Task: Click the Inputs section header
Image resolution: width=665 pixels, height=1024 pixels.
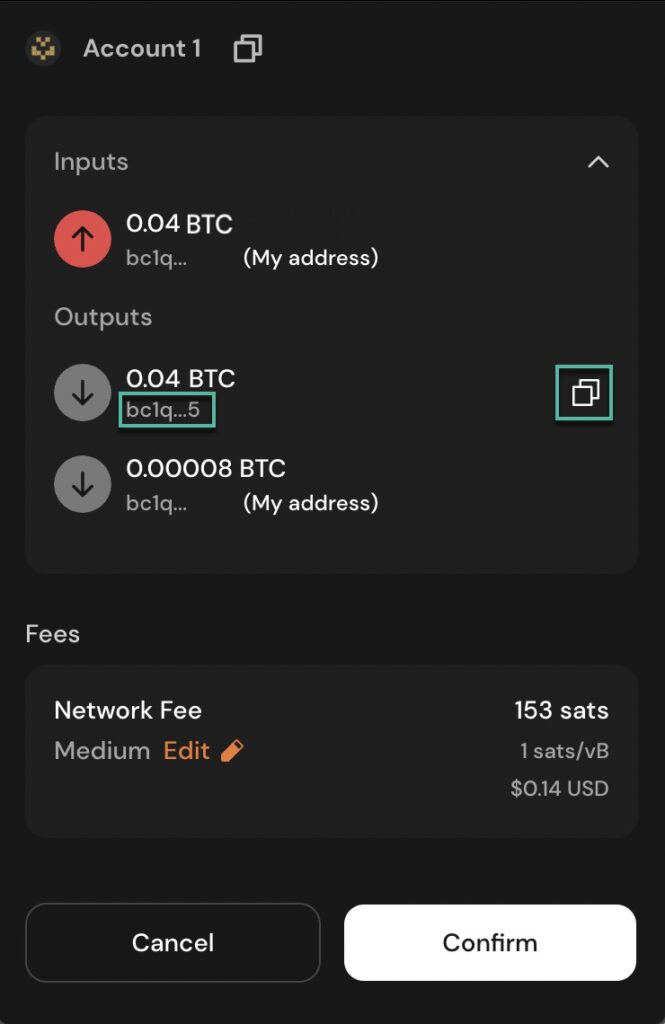Action: pos(91,162)
